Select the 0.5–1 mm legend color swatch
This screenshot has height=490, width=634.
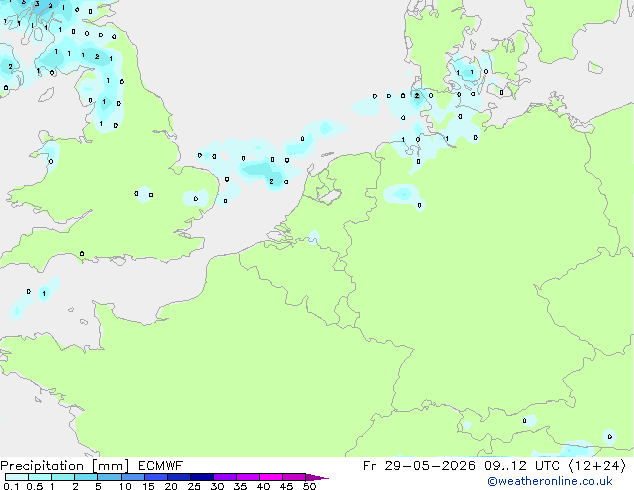click(40, 477)
